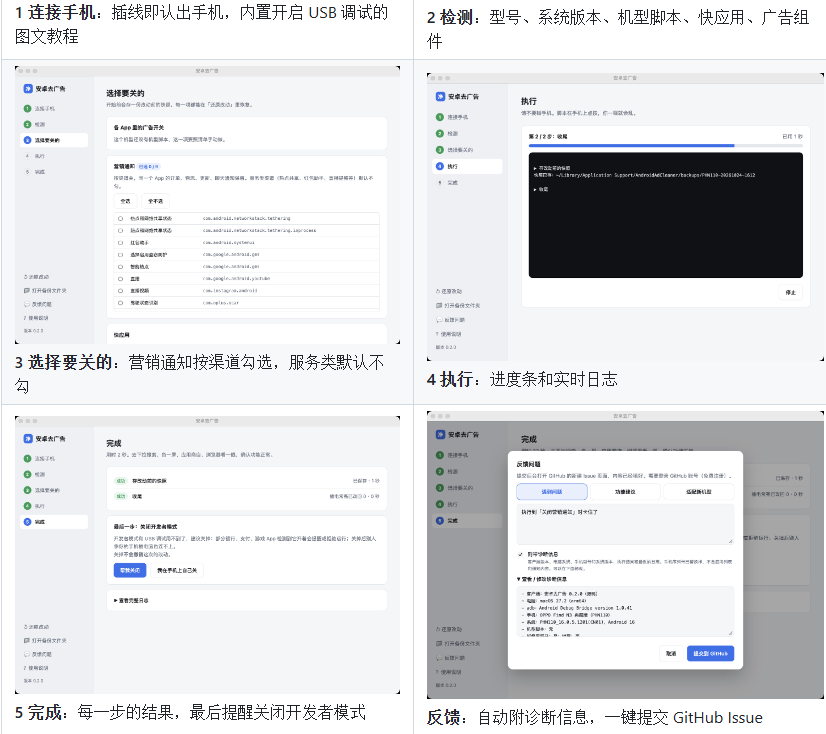
Task: Click 全不选 button above the app list
Action: click(x=155, y=201)
